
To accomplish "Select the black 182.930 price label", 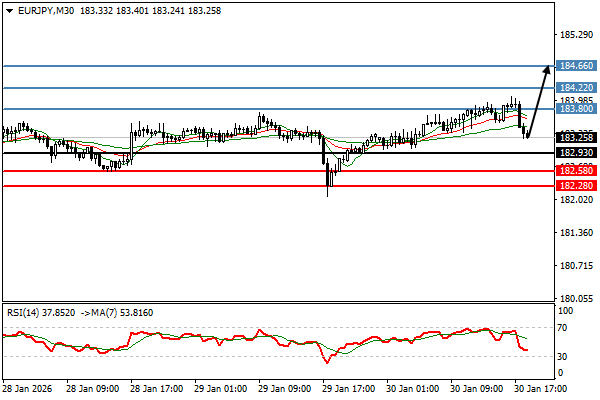I will click(x=576, y=153).
